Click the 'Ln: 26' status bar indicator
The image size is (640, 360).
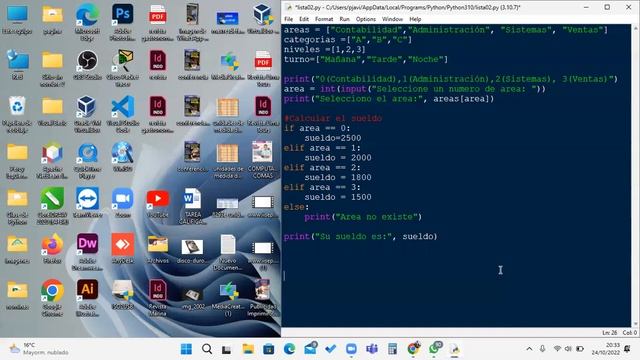[x=610, y=333]
